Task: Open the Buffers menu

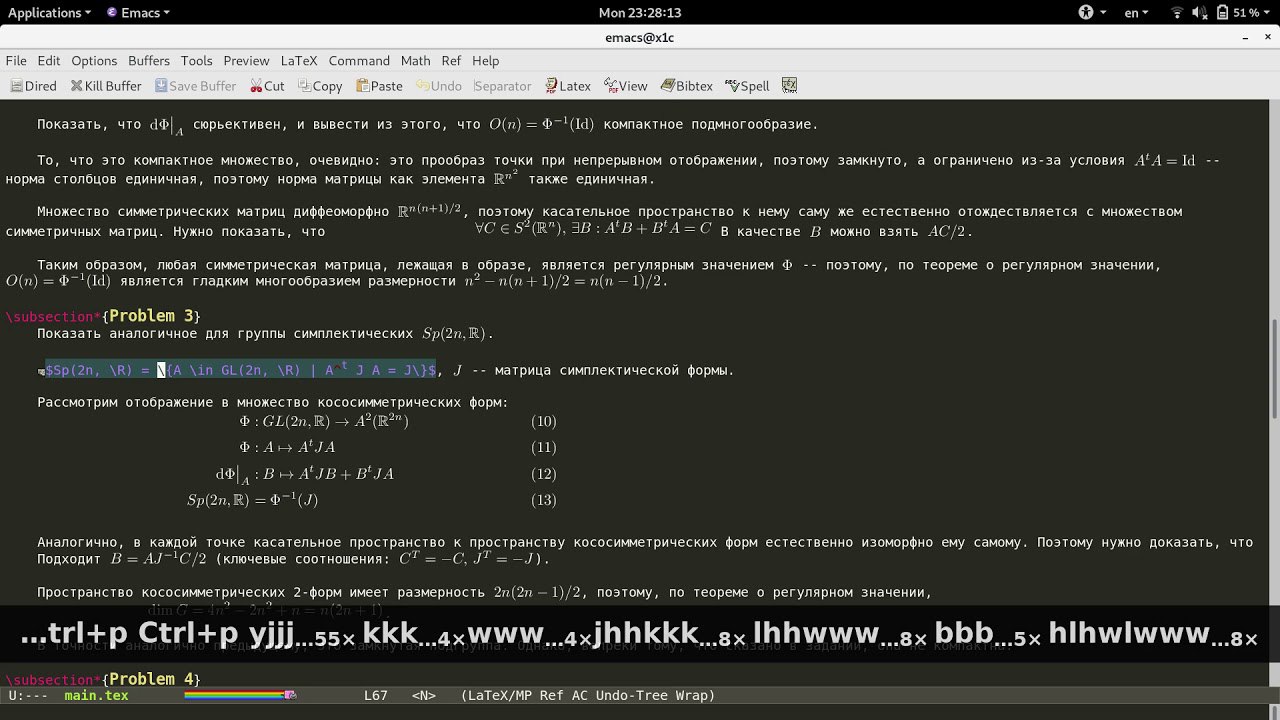Action: [x=149, y=61]
